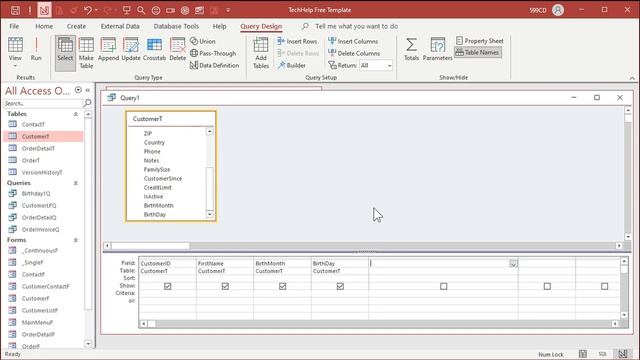
Task: Open the query Parameters dialog
Action: click(438, 49)
